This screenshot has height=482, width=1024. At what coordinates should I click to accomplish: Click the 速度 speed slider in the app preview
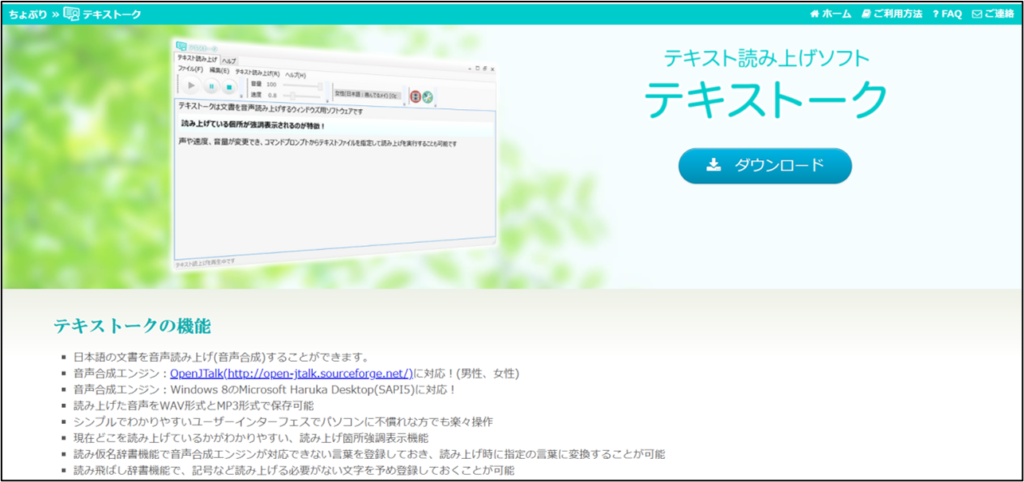302,96
